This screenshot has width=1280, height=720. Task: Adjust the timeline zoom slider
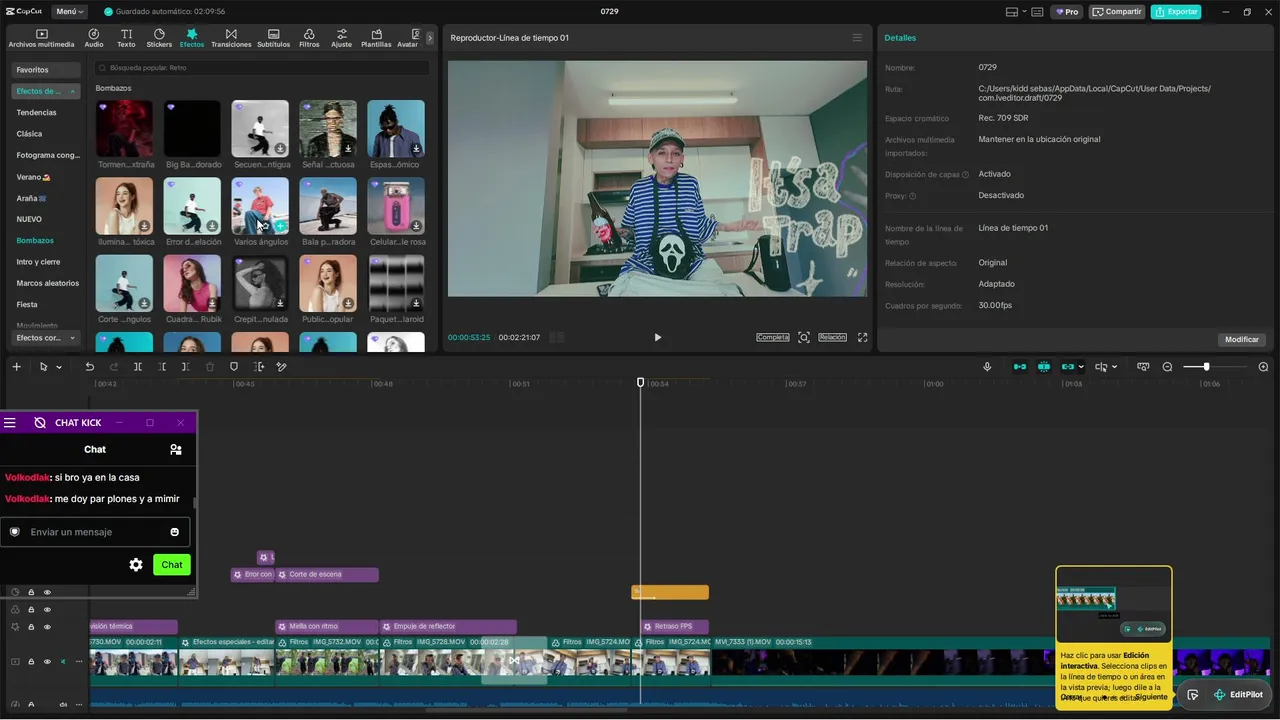pyautogui.click(x=1206, y=367)
